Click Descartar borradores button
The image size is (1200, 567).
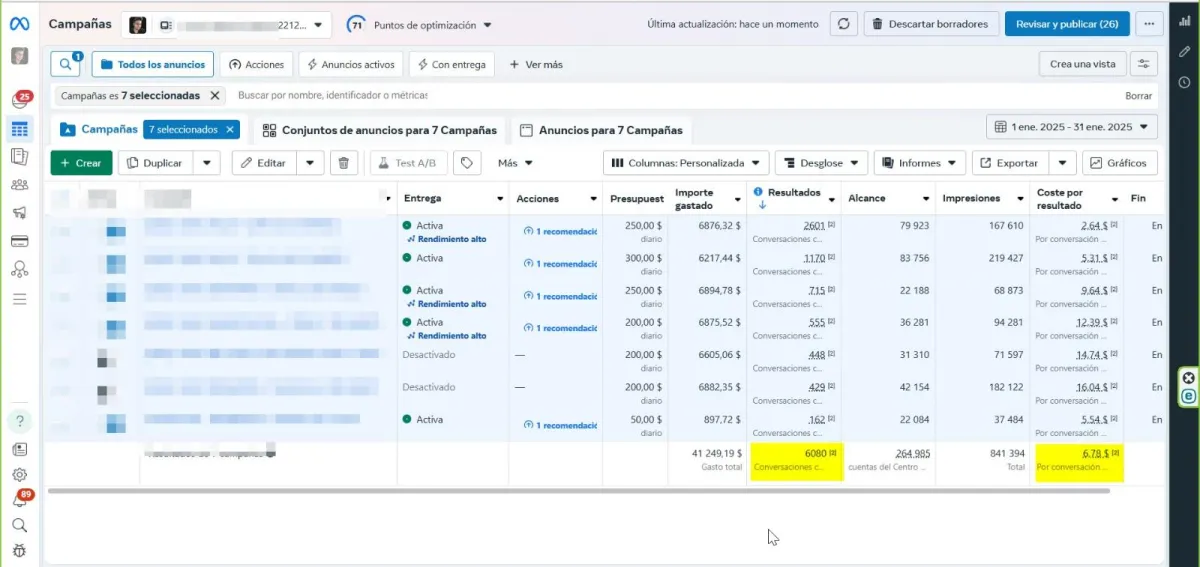click(x=930, y=24)
